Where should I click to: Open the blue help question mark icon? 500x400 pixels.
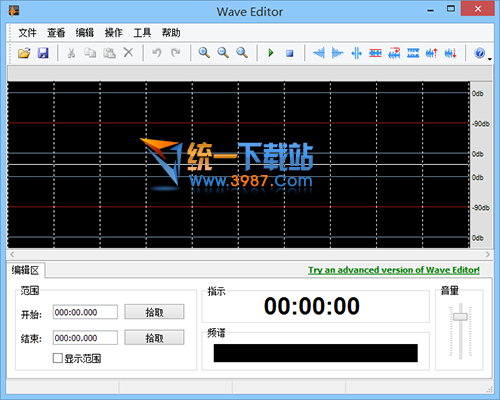(x=479, y=53)
